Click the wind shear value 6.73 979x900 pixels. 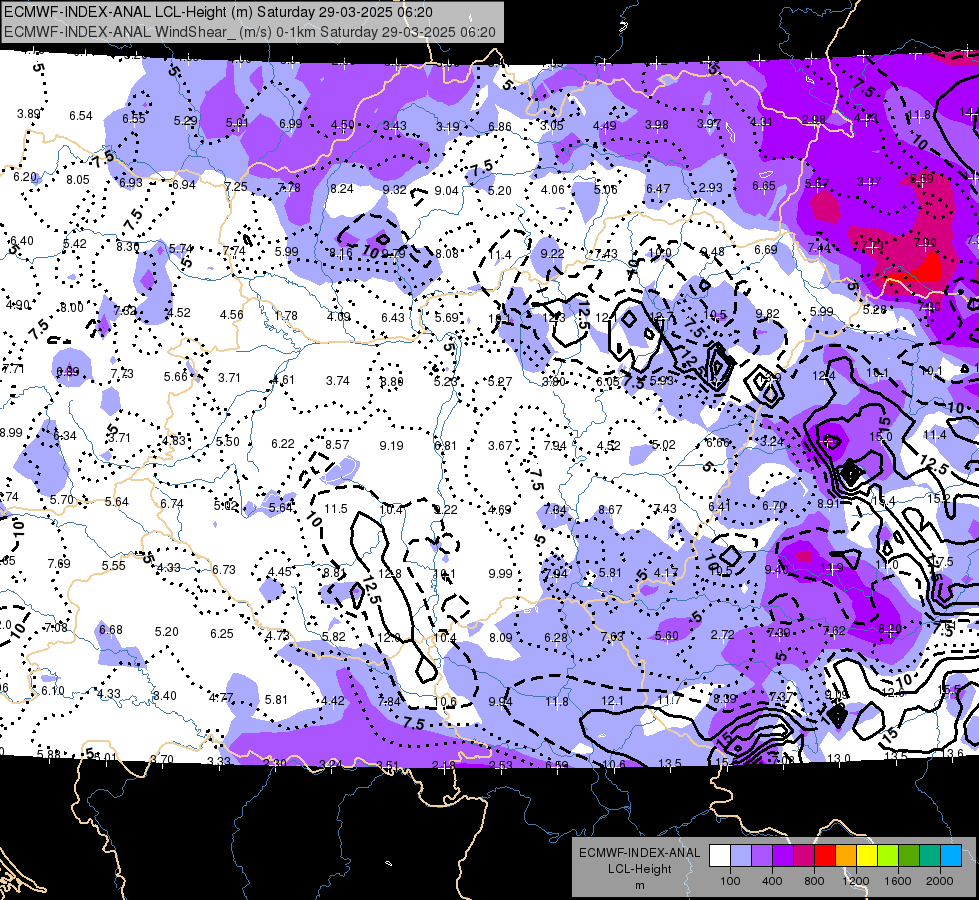[224, 569]
